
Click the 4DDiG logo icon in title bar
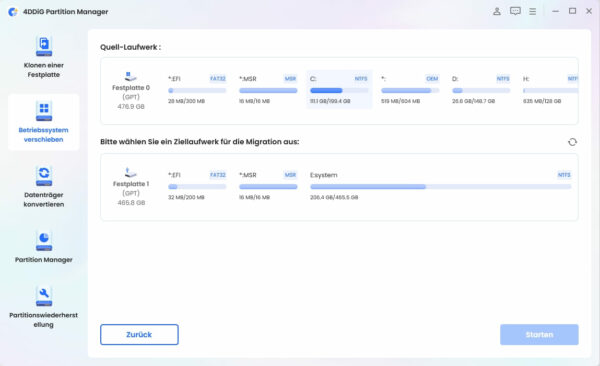(x=13, y=12)
